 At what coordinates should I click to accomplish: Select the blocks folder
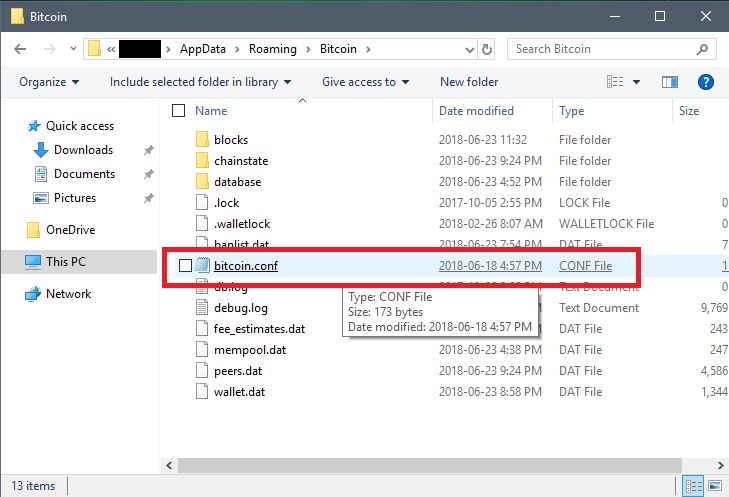click(x=231, y=140)
